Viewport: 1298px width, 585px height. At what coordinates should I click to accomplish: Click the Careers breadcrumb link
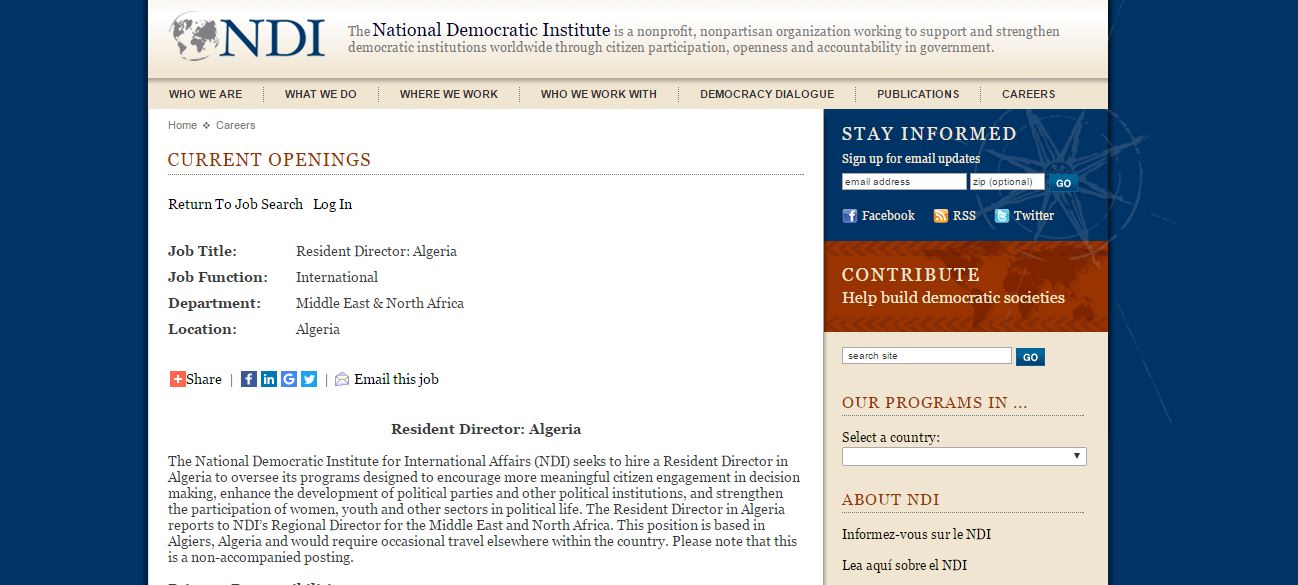coord(235,125)
